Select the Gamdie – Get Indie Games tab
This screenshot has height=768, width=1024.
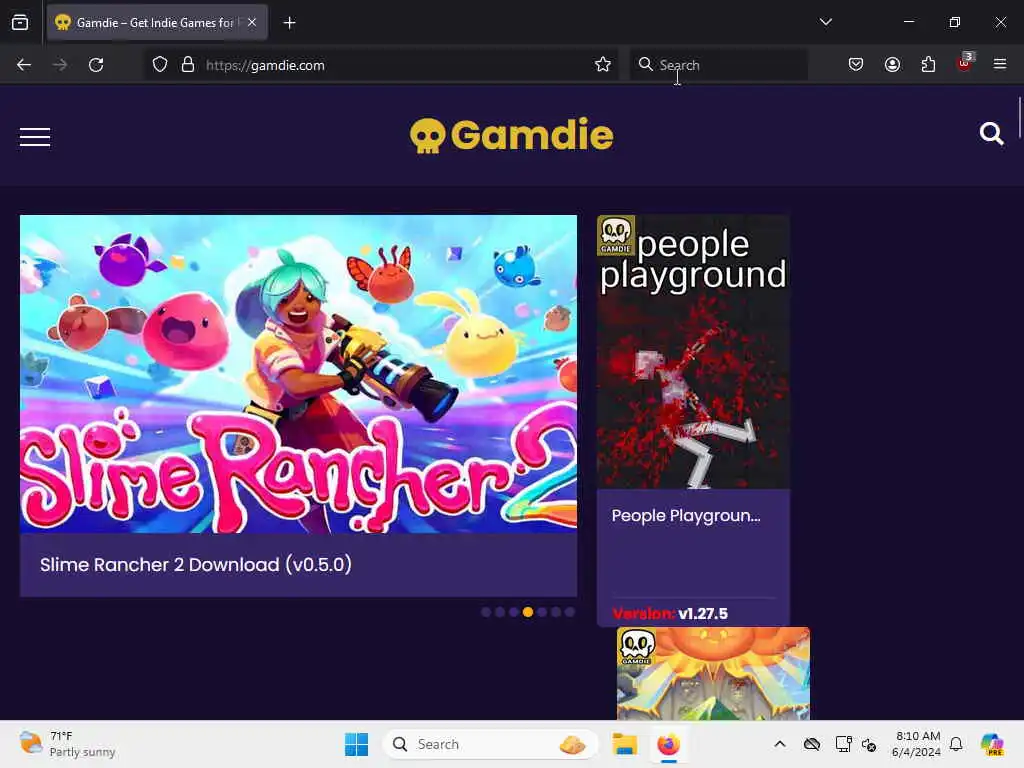(x=157, y=23)
